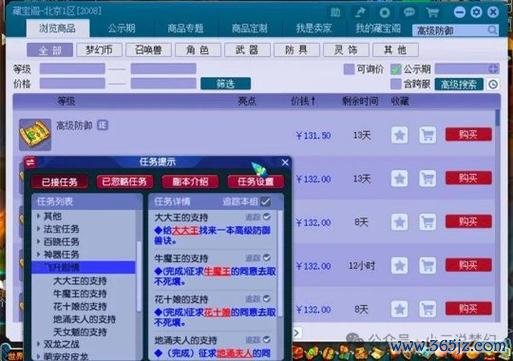Viewport: 513px width, 361px height.
Task: Click the maximum 价格 input field
Action: [163, 83]
